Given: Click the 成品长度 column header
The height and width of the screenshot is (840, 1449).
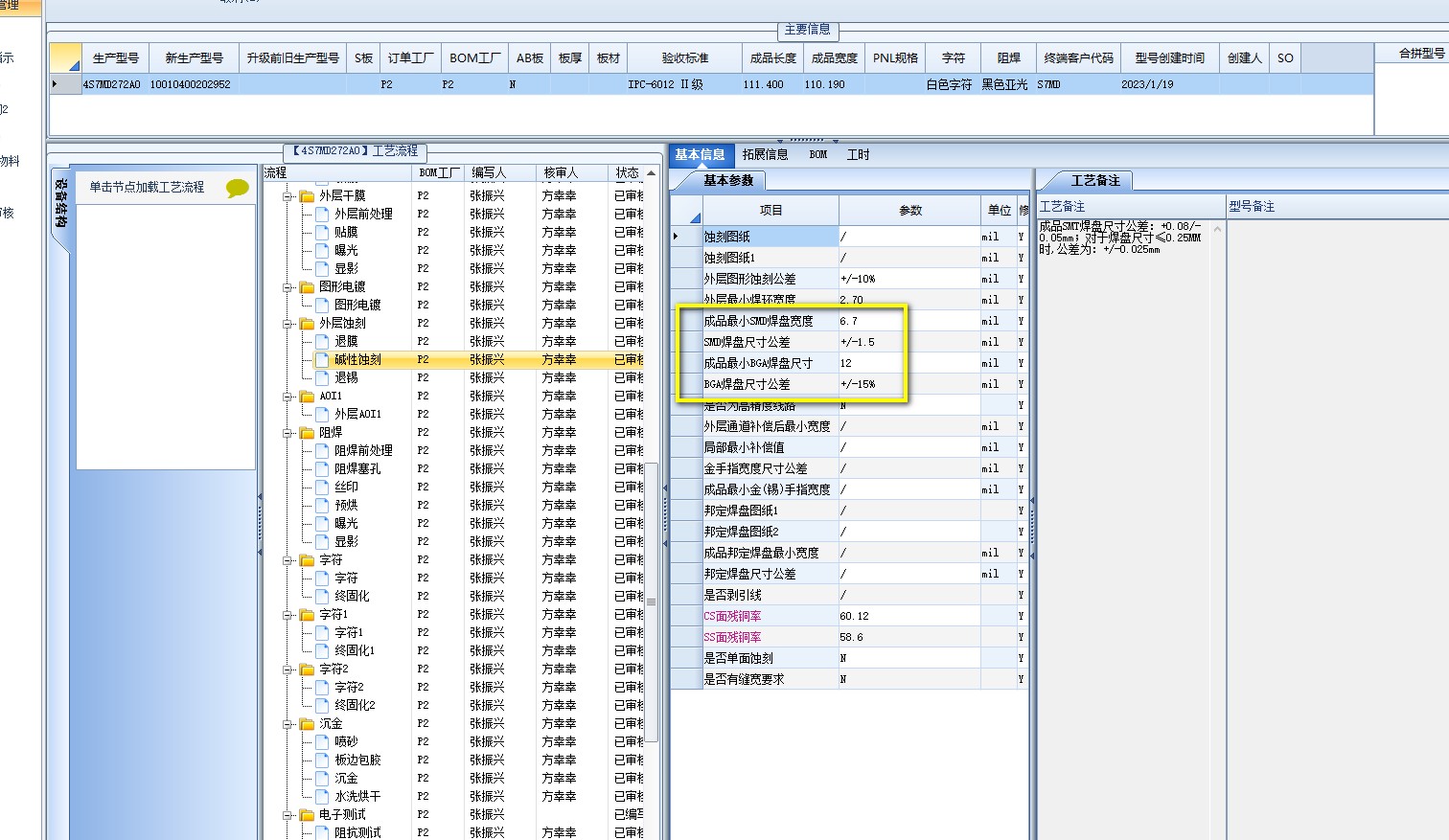Looking at the screenshot, I should point(773,57).
